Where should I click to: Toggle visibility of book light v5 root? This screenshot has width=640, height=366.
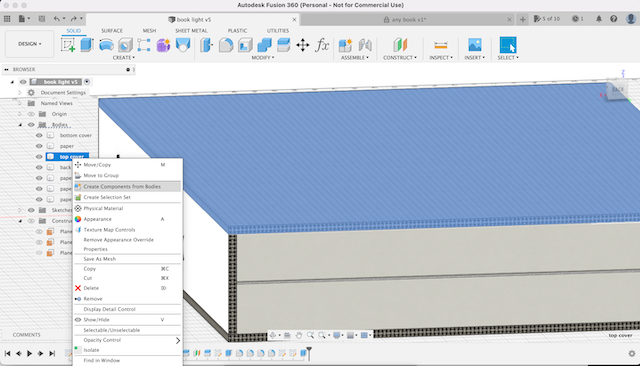23,82
